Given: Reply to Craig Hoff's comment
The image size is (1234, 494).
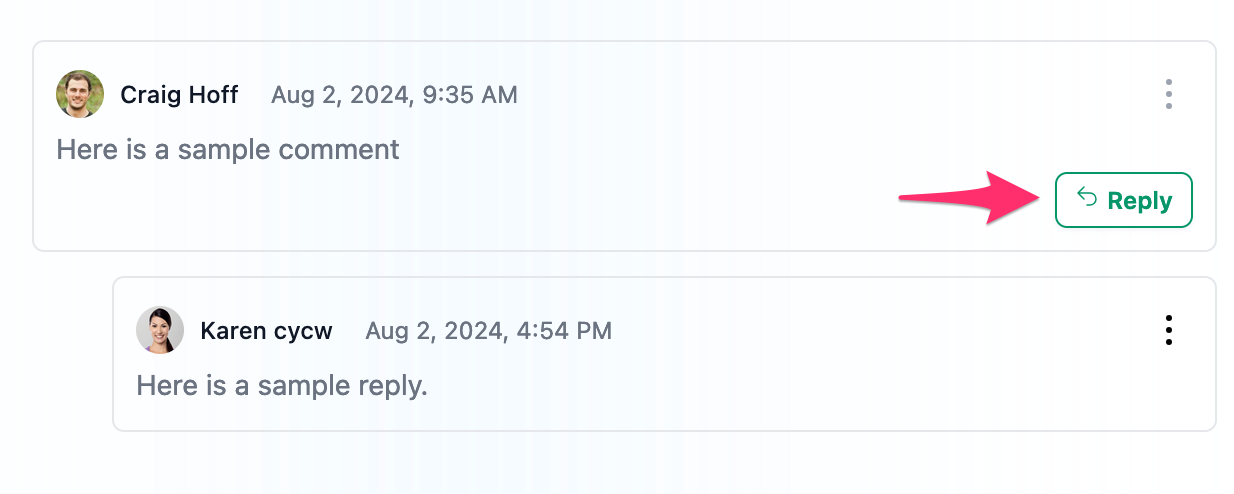Looking at the screenshot, I should point(1123,200).
